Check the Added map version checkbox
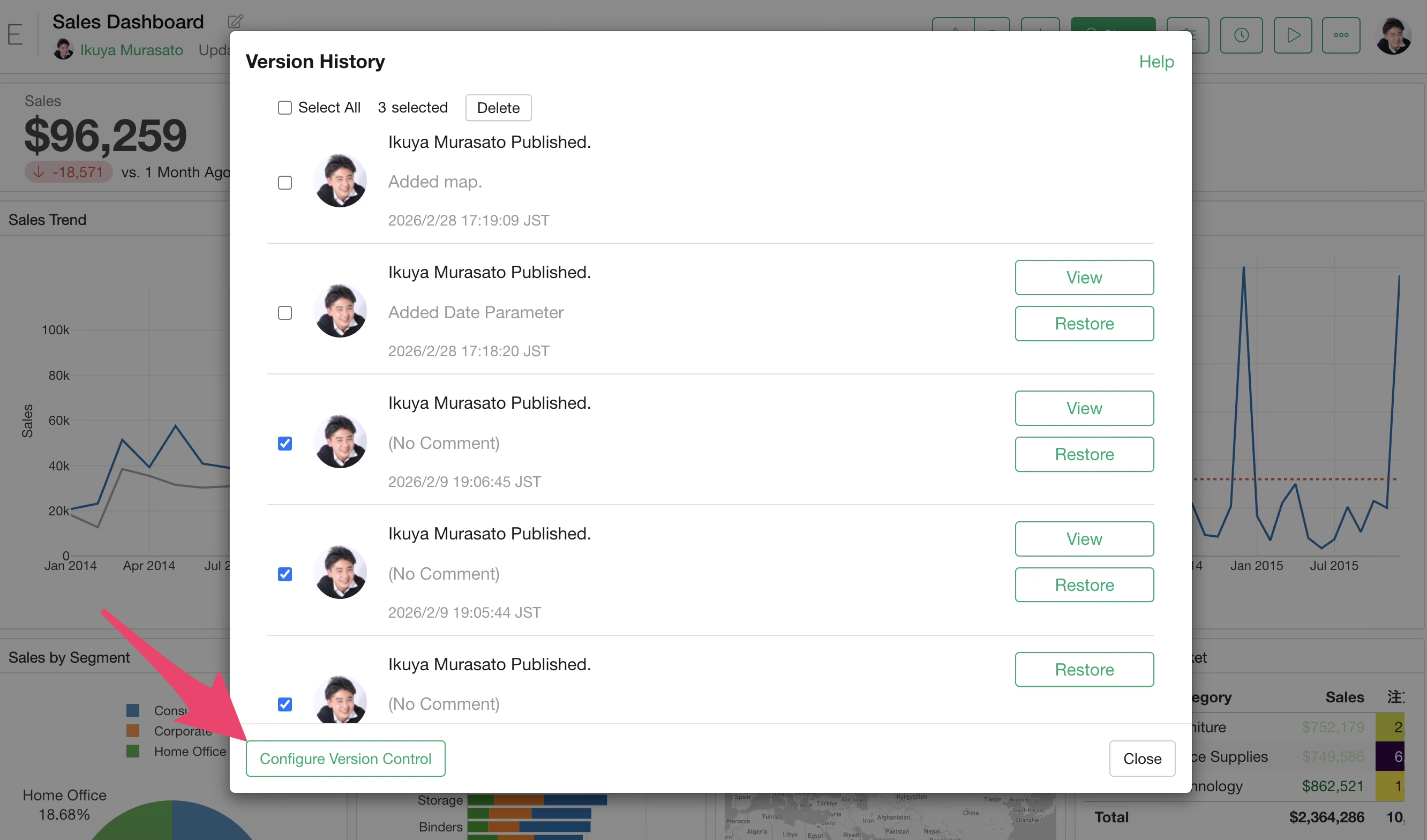Screen dimensions: 1427x840 point(285,182)
